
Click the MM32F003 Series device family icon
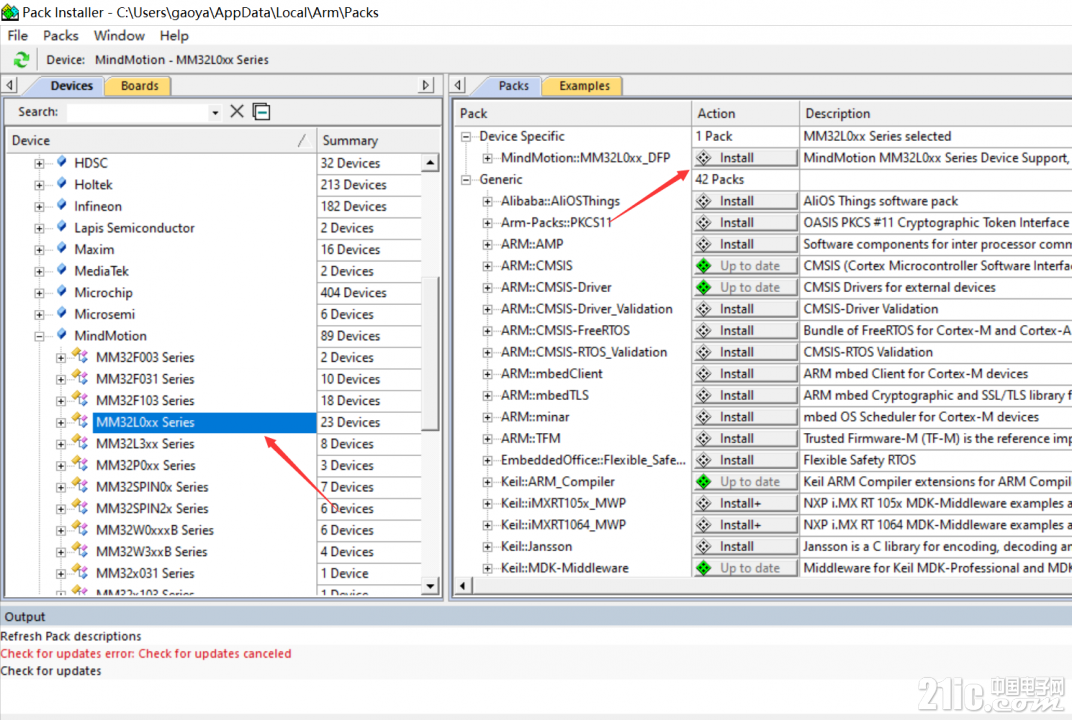tap(81, 357)
